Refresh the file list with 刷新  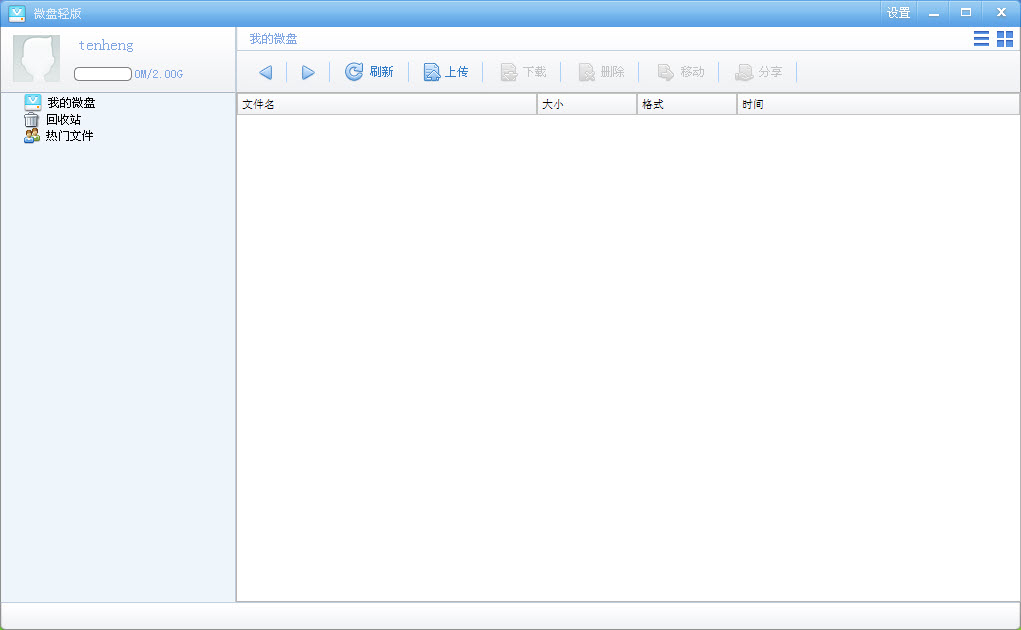[369, 72]
